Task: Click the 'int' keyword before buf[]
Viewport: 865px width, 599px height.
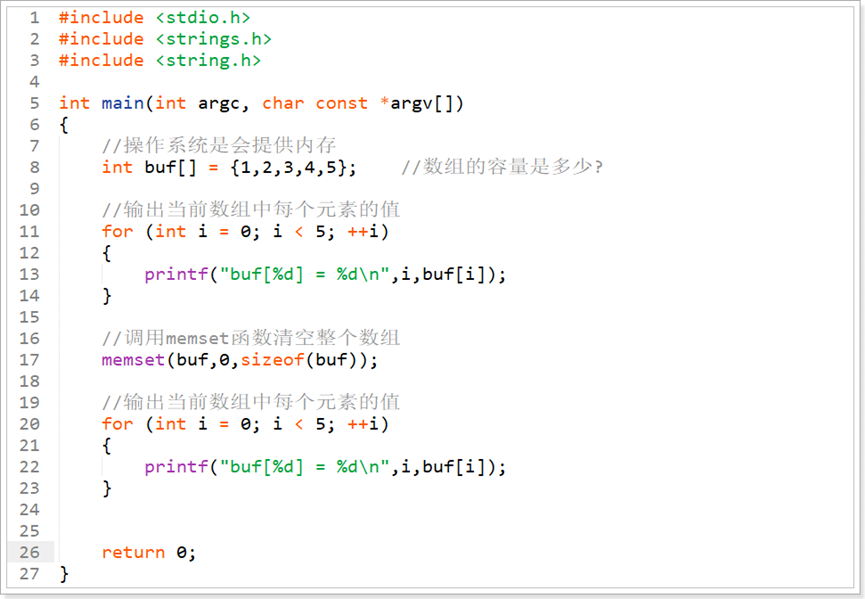Action: tap(117, 167)
